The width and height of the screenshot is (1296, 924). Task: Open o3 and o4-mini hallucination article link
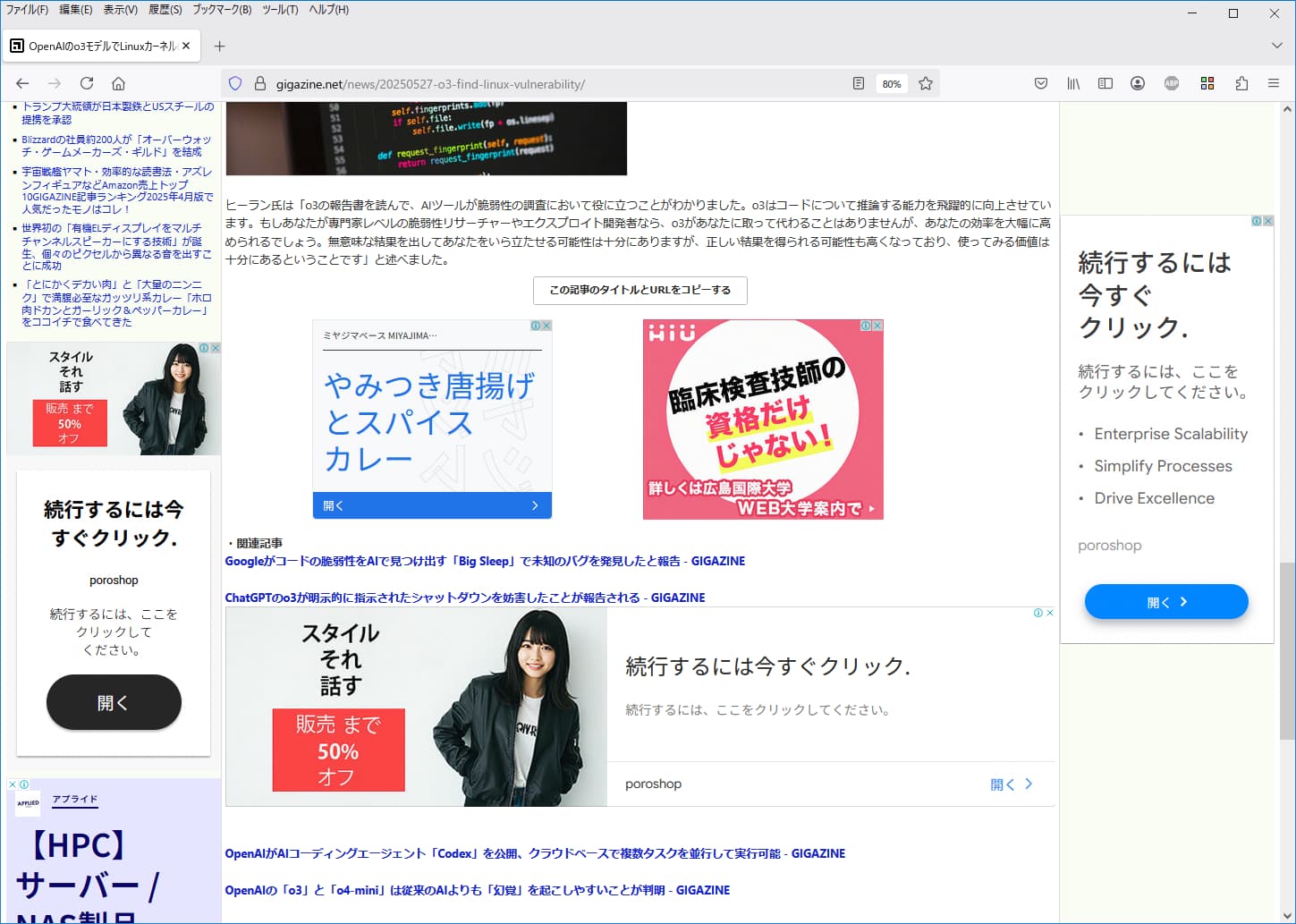click(478, 890)
